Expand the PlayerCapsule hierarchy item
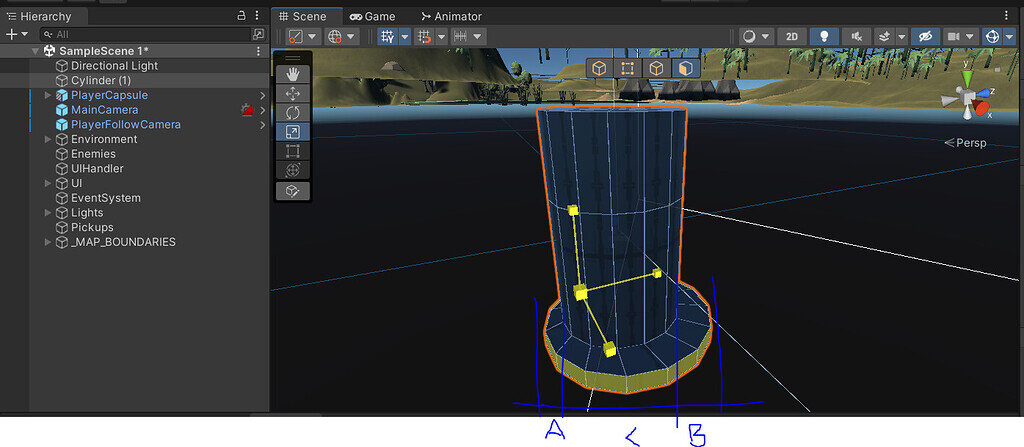 click(x=48, y=95)
